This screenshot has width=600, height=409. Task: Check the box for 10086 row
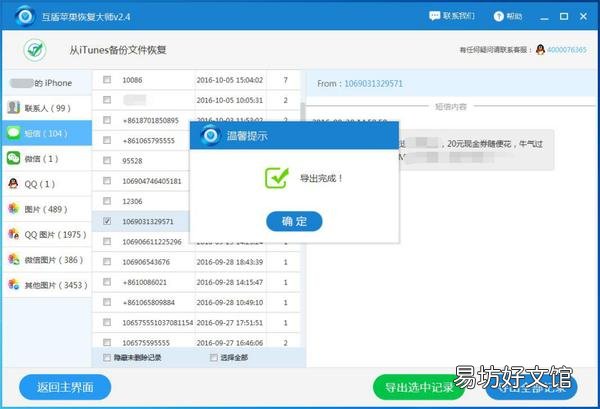tap(107, 80)
